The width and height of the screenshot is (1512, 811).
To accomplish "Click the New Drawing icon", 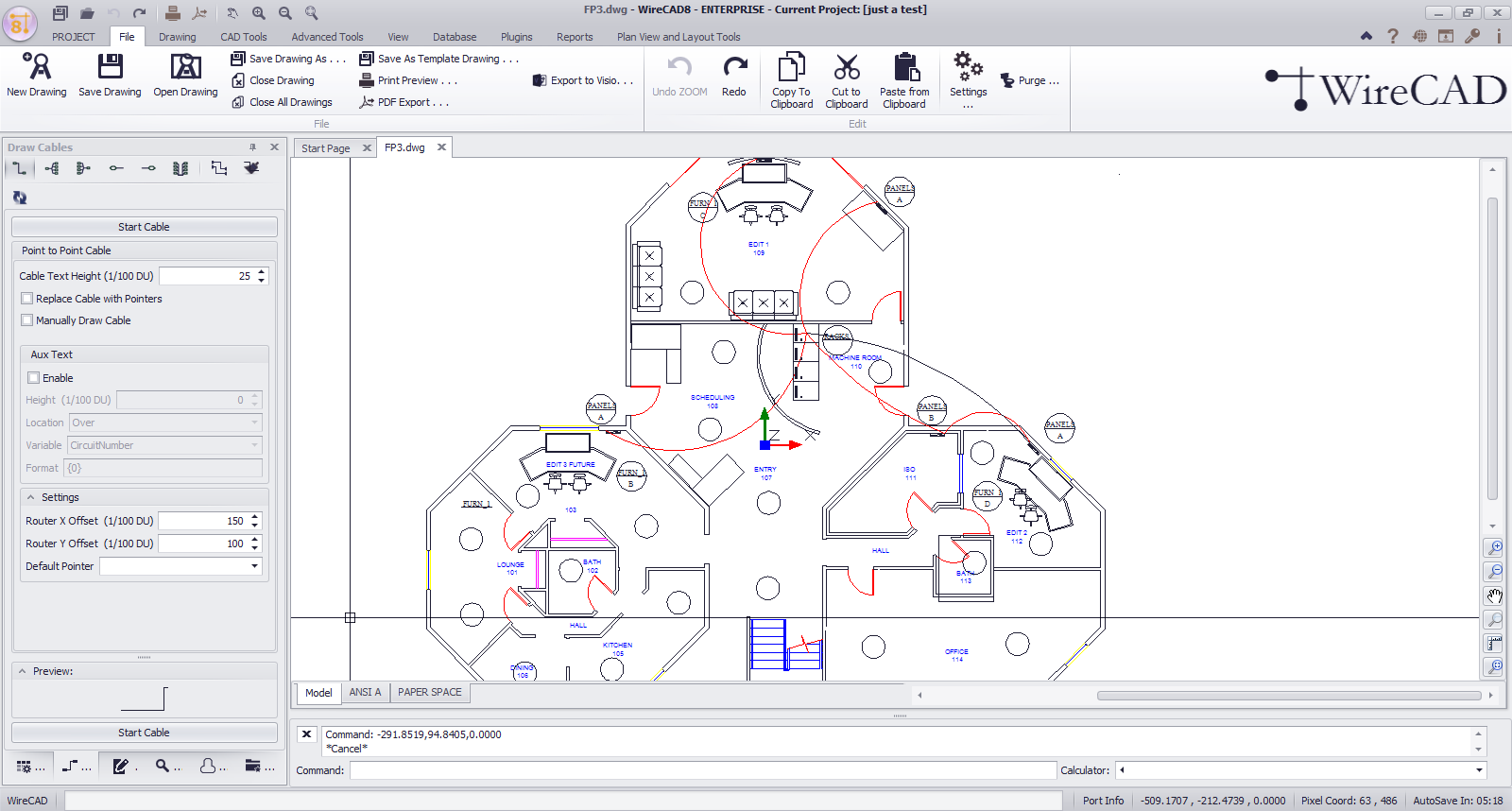I will tap(36, 66).
